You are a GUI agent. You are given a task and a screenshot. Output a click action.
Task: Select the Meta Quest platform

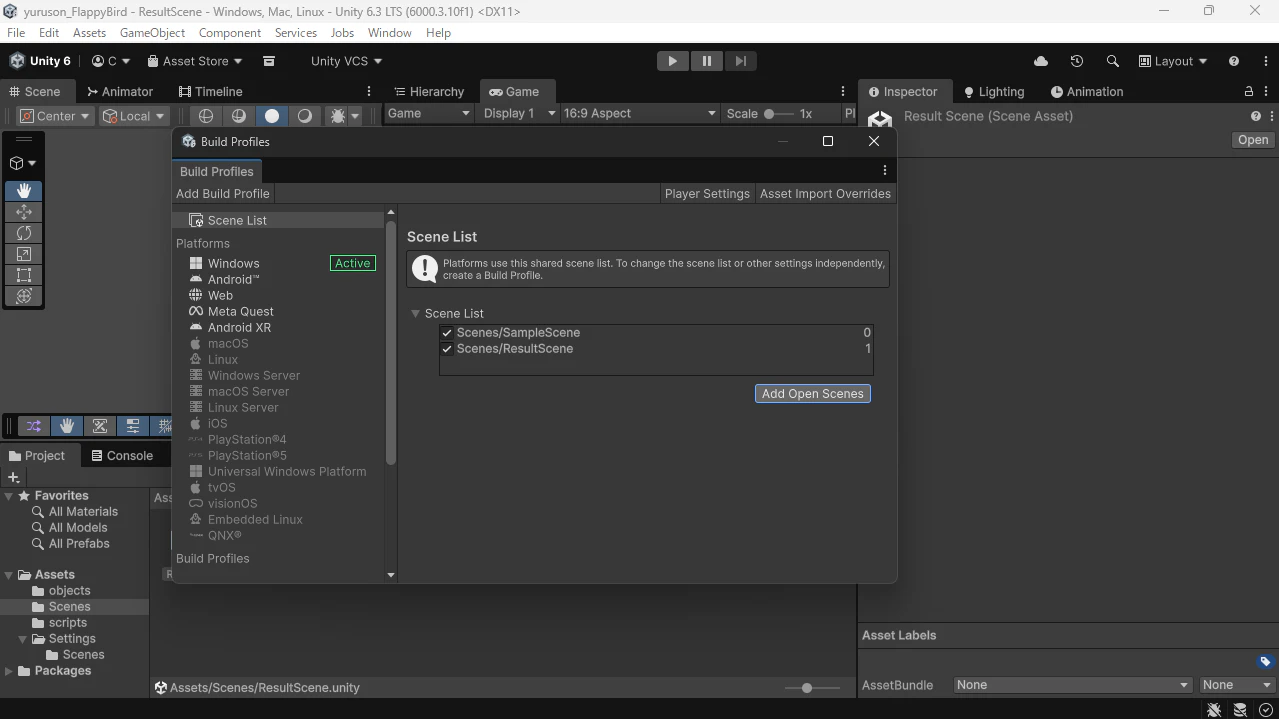240,312
